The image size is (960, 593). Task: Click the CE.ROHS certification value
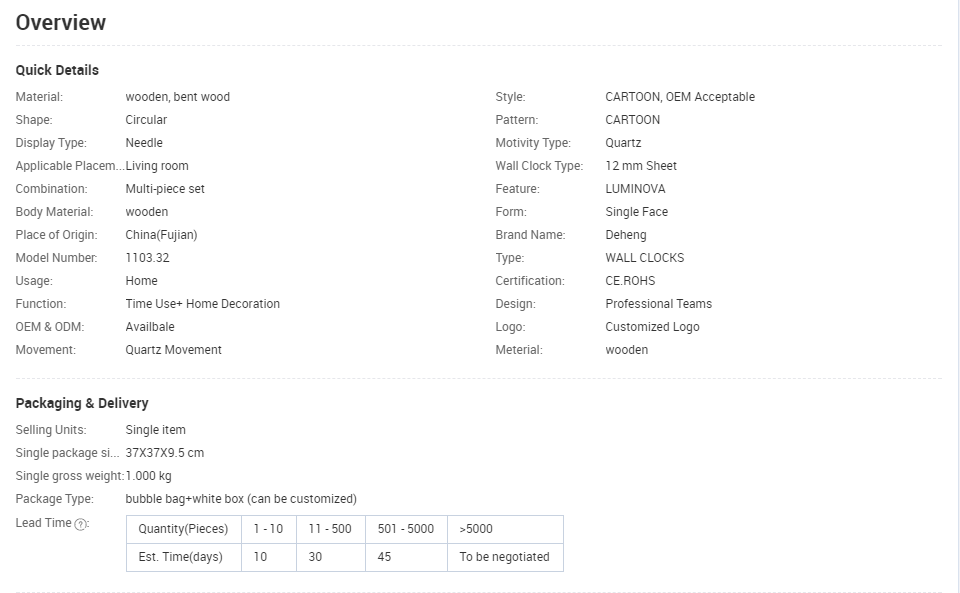[630, 281]
